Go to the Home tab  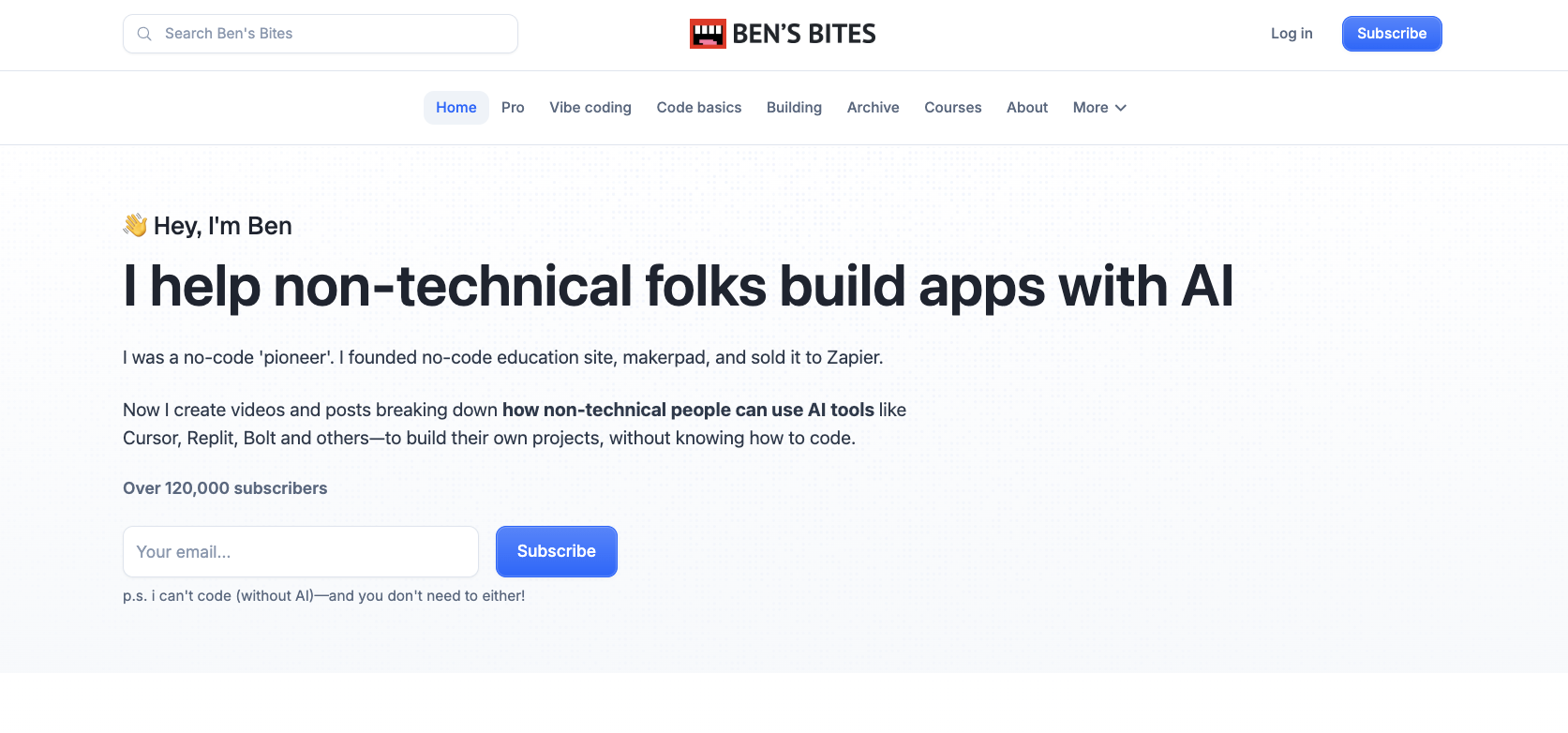coord(456,108)
